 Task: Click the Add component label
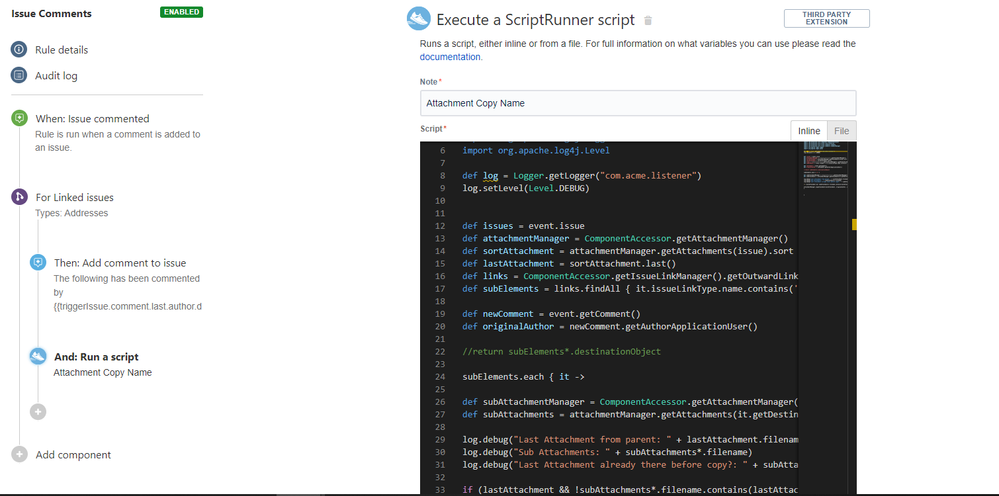pyautogui.click(x=73, y=455)
